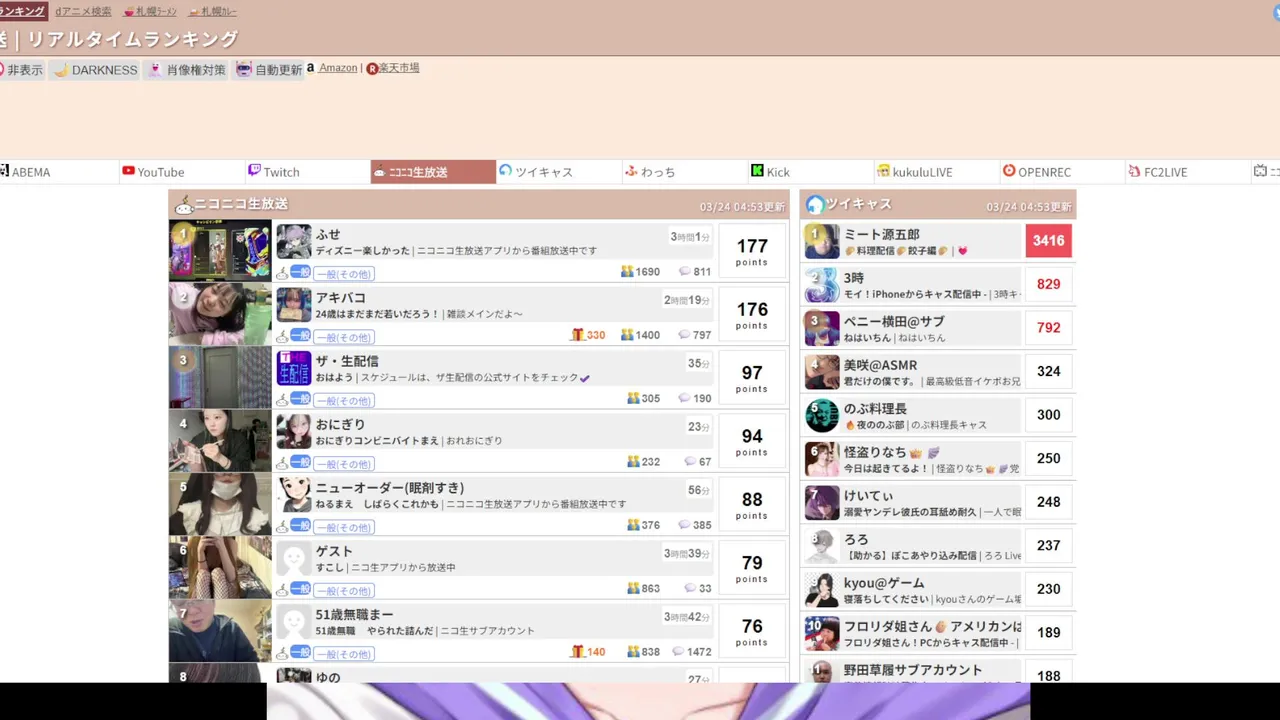Viewport: 1280px width, 720px height.
Task: Click channel name kyou@ゲーム
Action: click(x=884, y=583)
